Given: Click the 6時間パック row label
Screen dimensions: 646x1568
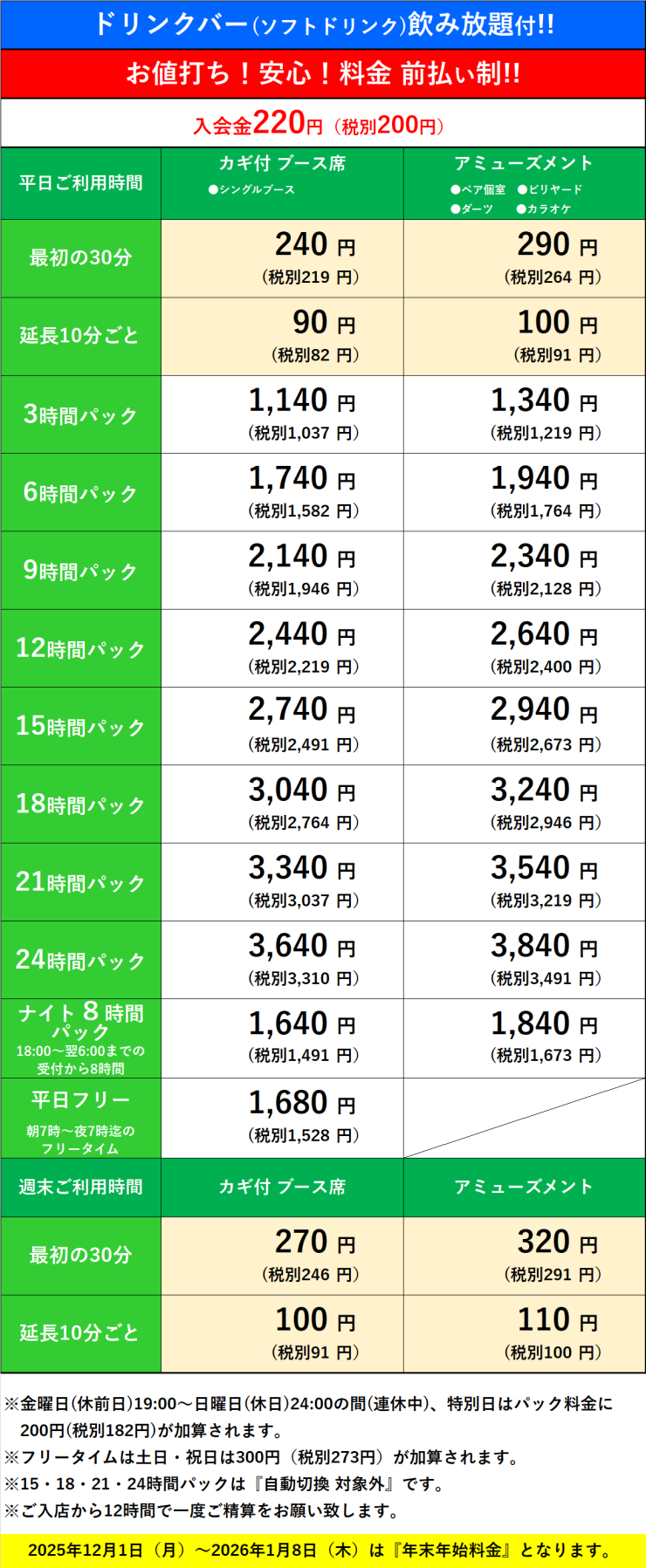Looking at the screenshot, I should [80, 492].
